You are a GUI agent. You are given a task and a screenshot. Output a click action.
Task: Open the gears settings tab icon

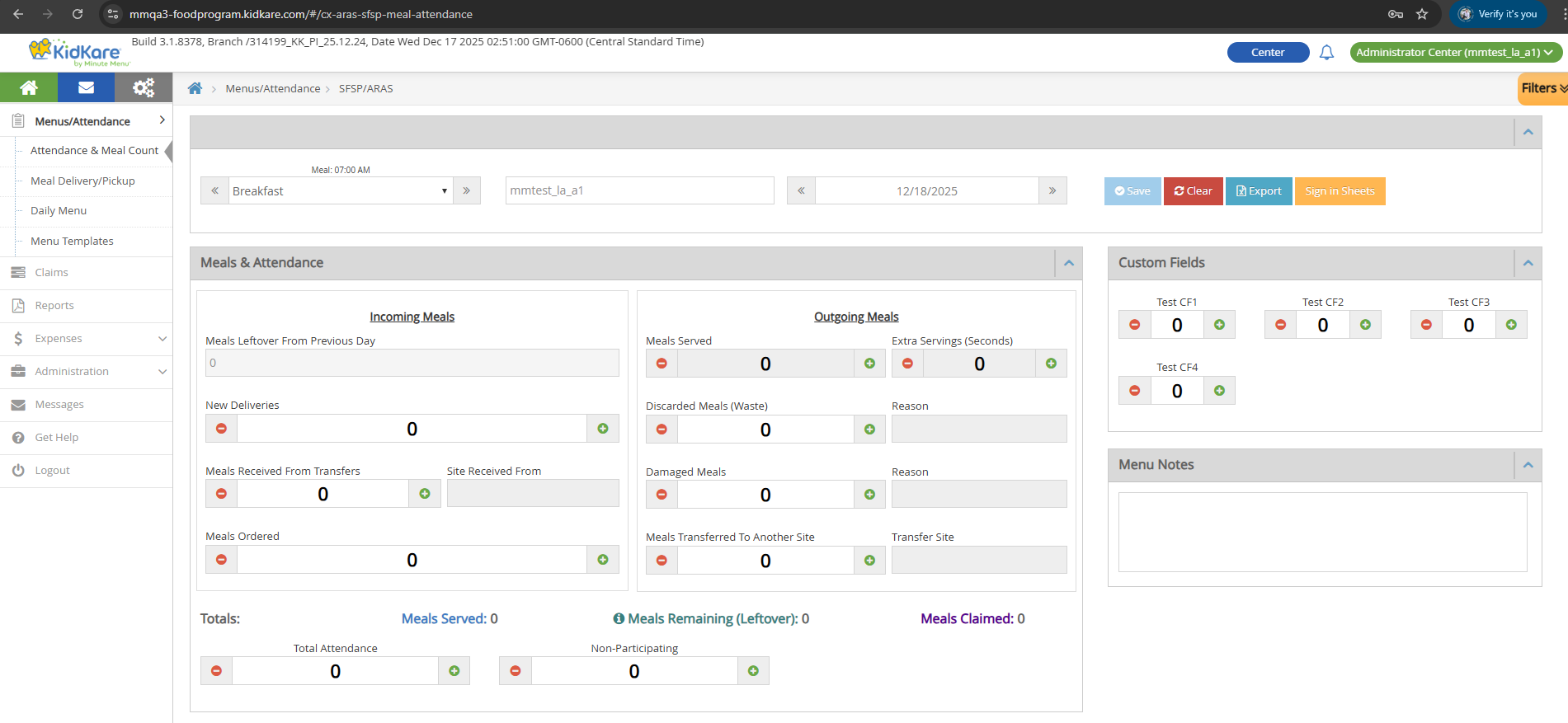(144, 87)
